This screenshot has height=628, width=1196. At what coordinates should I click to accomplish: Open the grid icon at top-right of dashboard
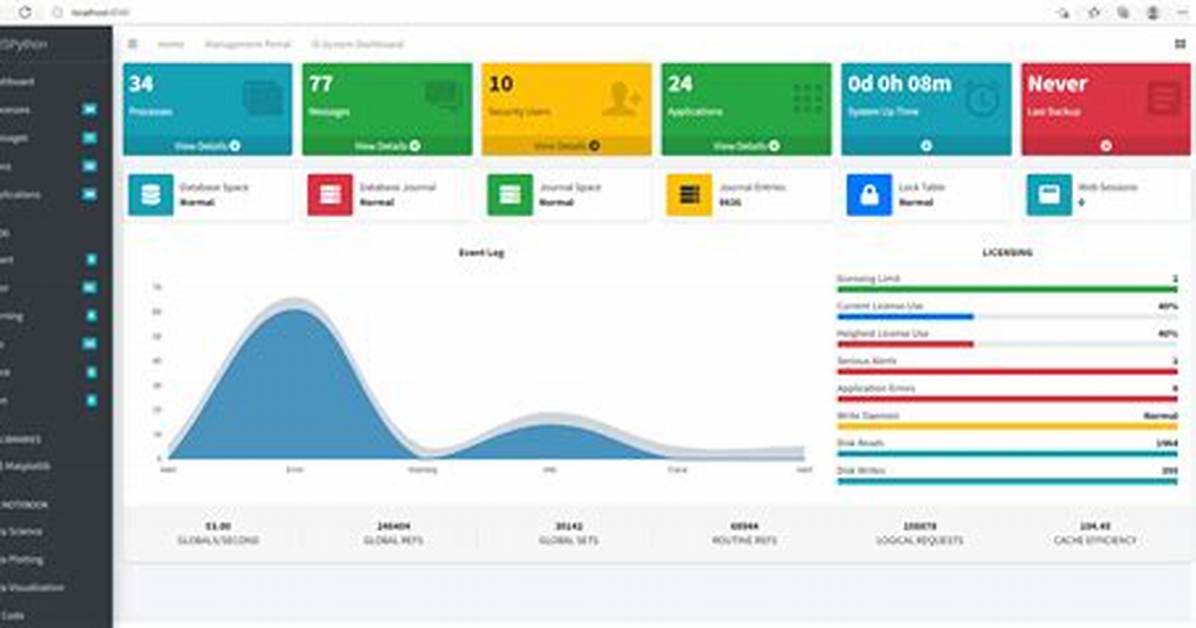(1180, 44)
